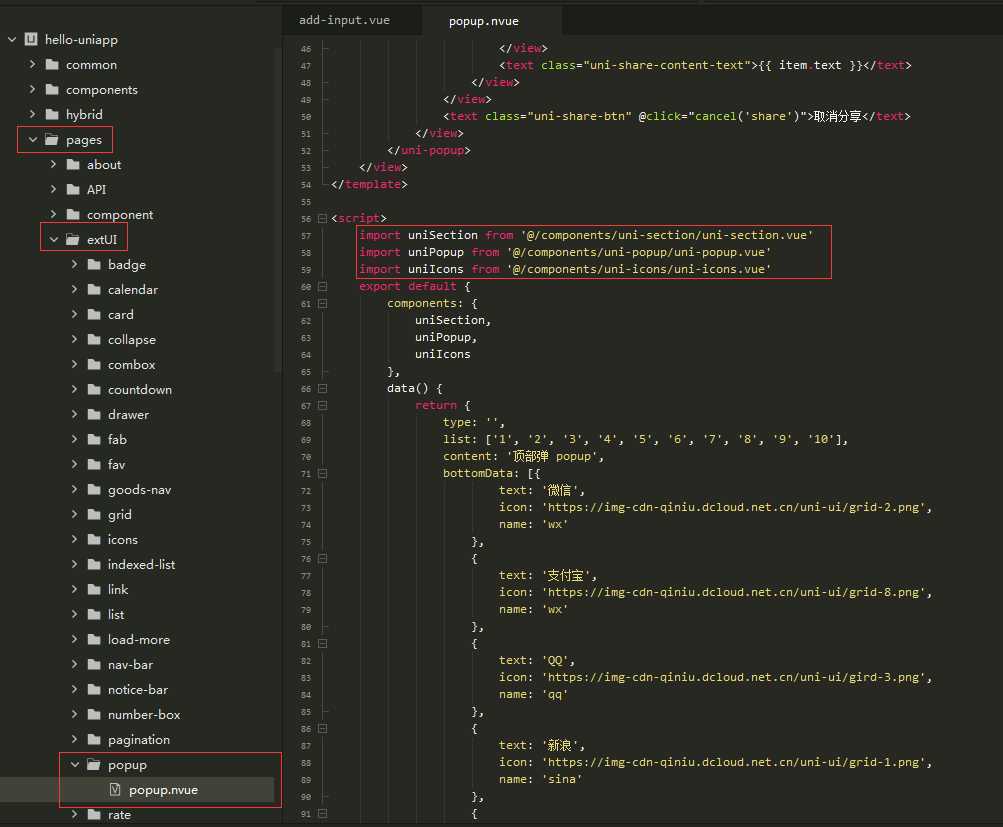Expand the common folder chevron
Screen dimensions: 1003x827
click(33, 65)
